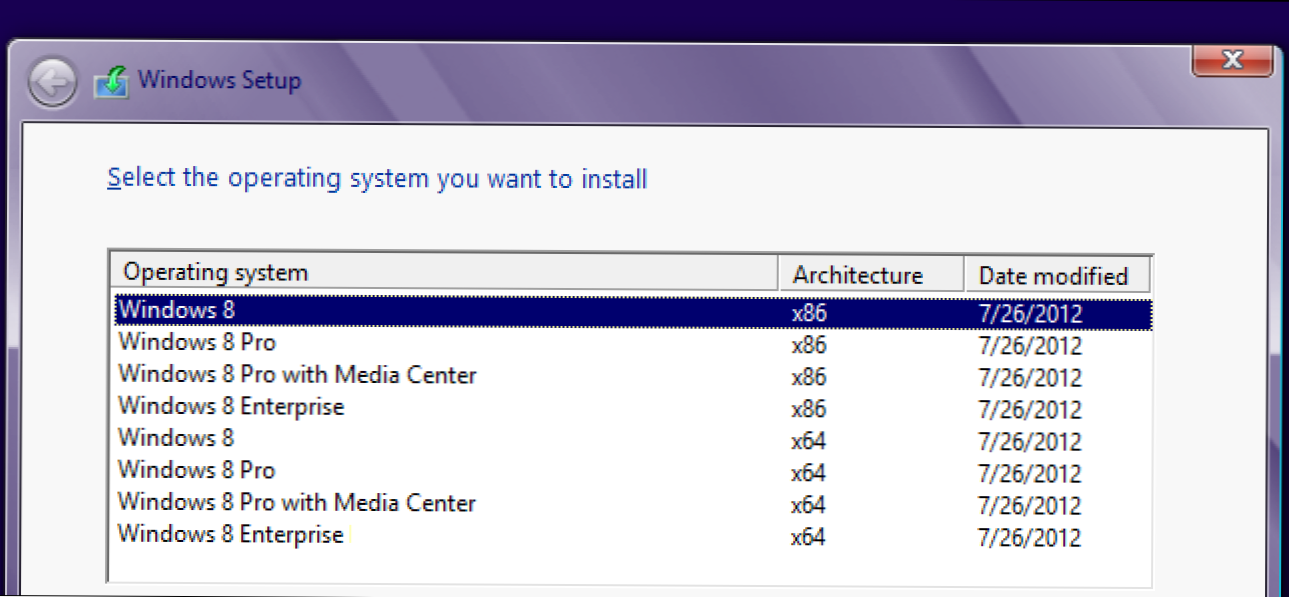Choose Windows 8 Pro x64 edition
Viewport: 1289px width, 597px height.
pyautogui.click(x=196, y=470)
